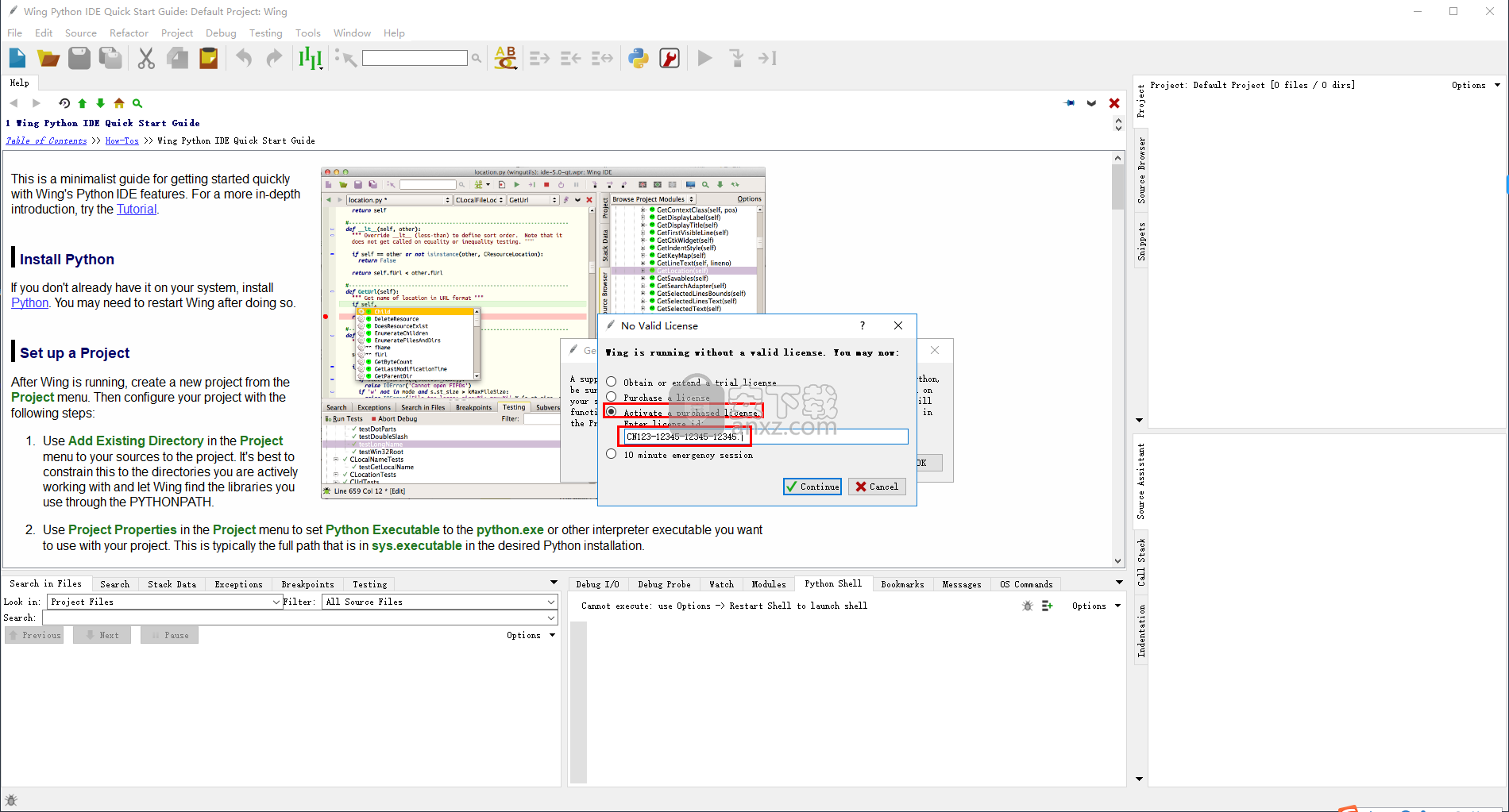Start debugging with the play icon
This screenshot has height=812, width=1509.
pos(704,58)
